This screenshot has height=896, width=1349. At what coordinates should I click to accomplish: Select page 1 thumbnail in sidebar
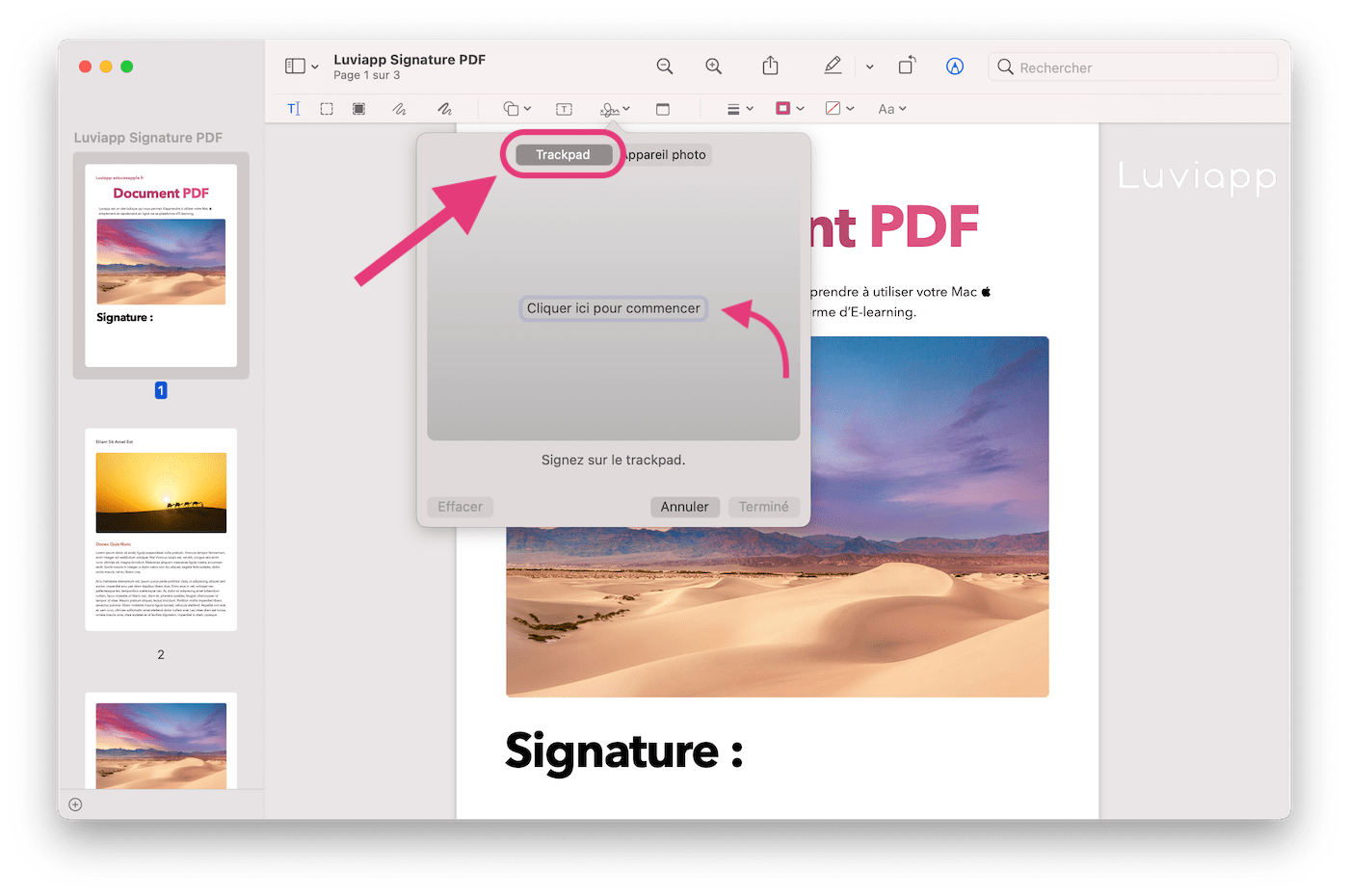[x=161, y=265]
